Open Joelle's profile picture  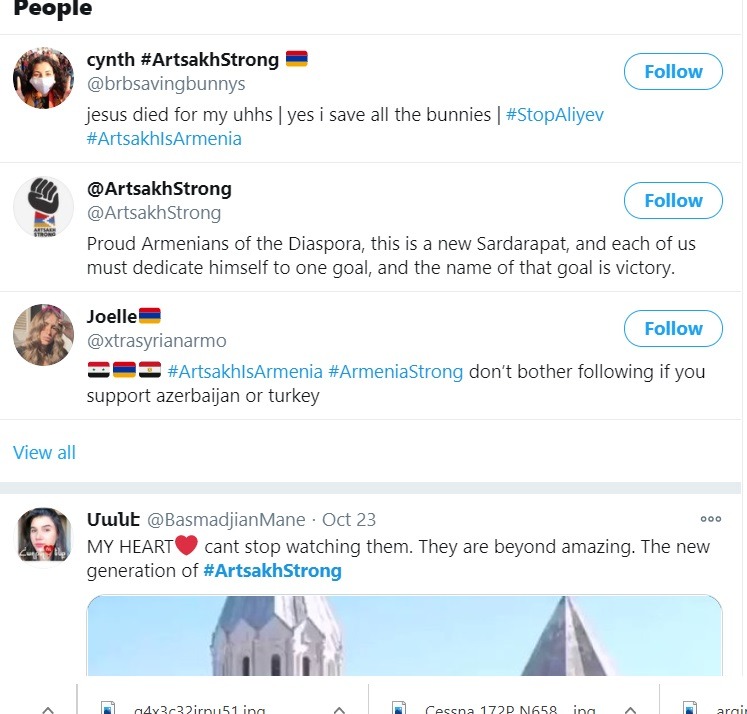(x=43, y=335)
